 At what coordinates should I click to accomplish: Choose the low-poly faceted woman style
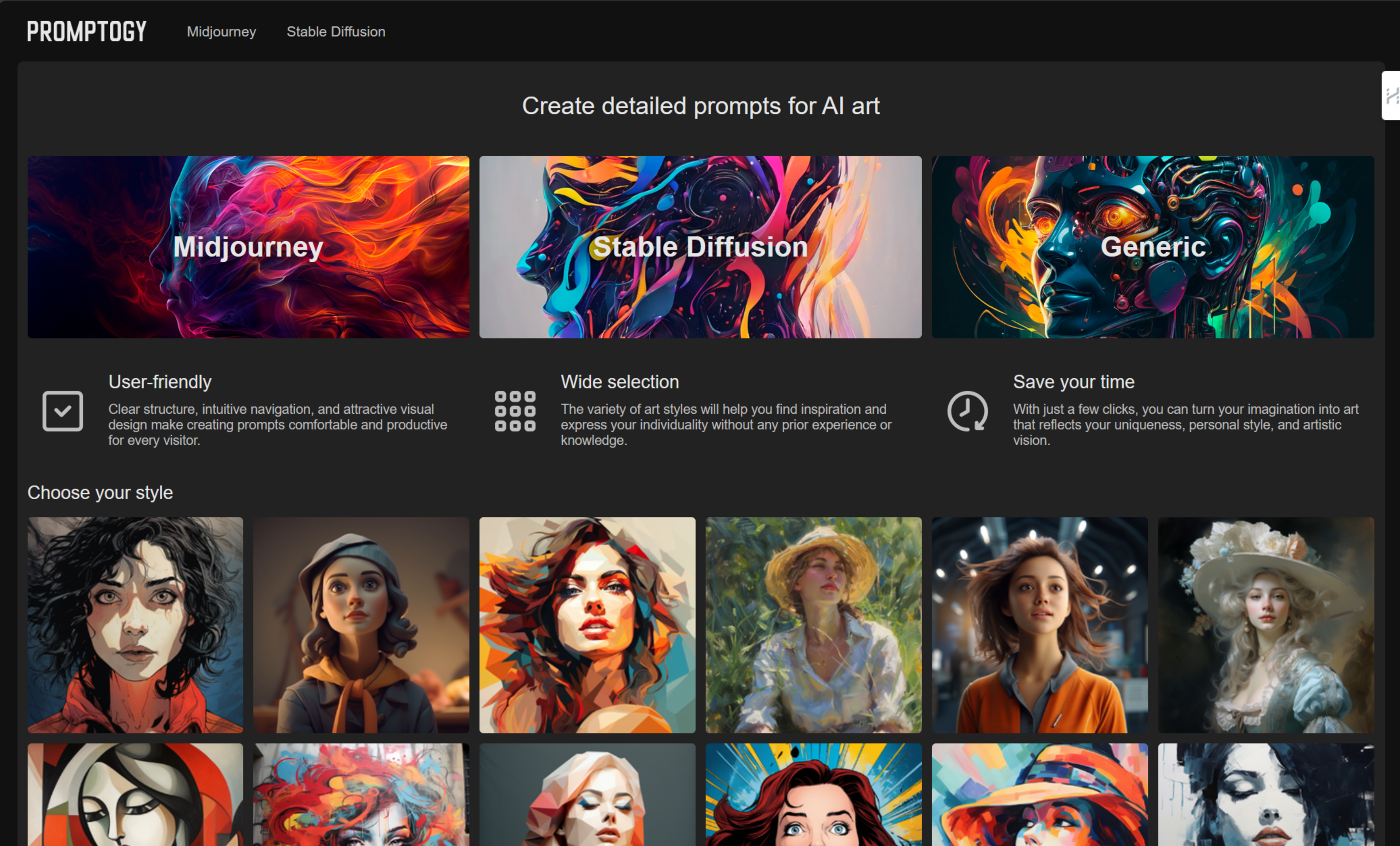coord(587,795)
